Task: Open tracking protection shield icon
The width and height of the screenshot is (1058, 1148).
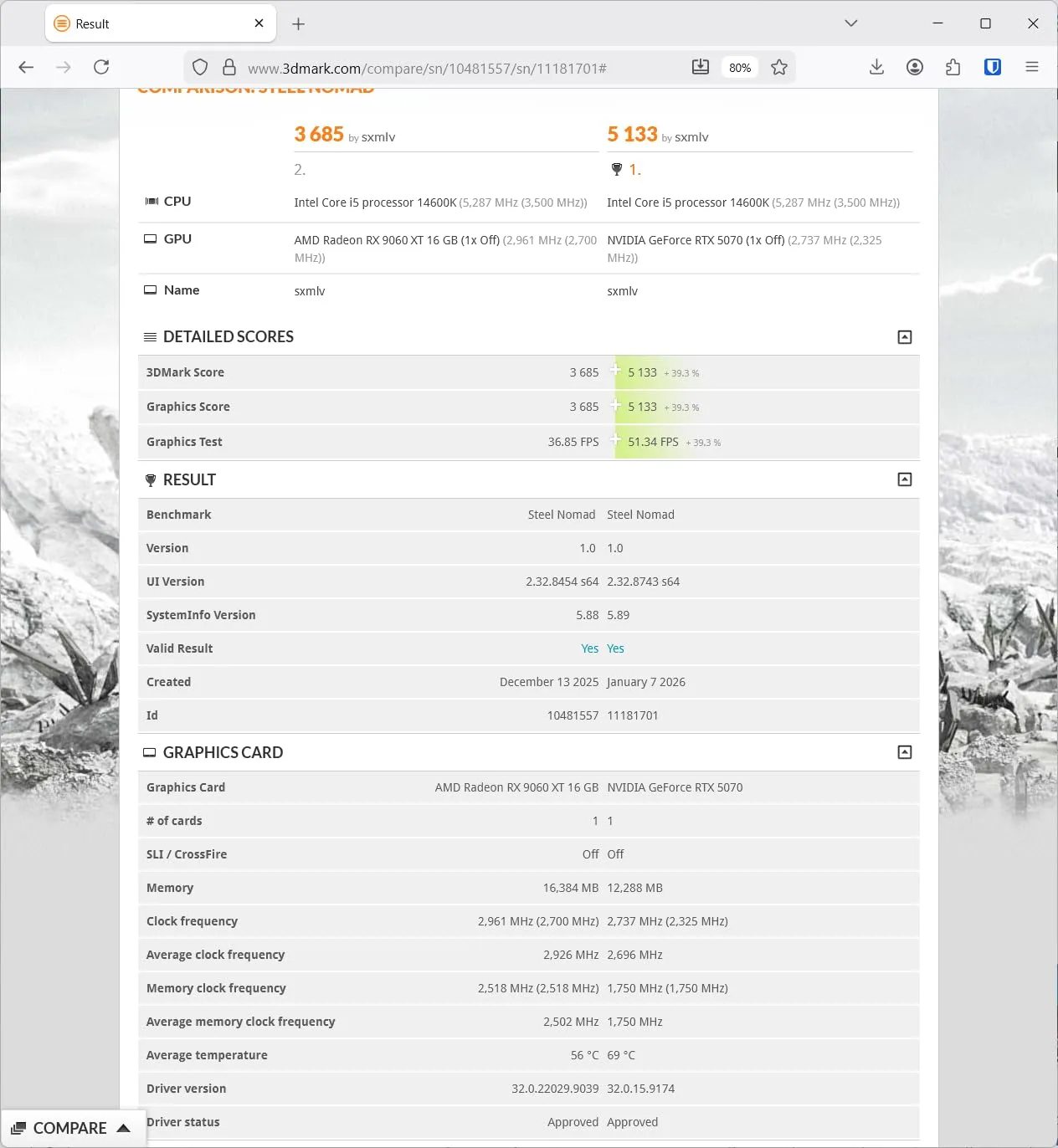Action: 200,68
